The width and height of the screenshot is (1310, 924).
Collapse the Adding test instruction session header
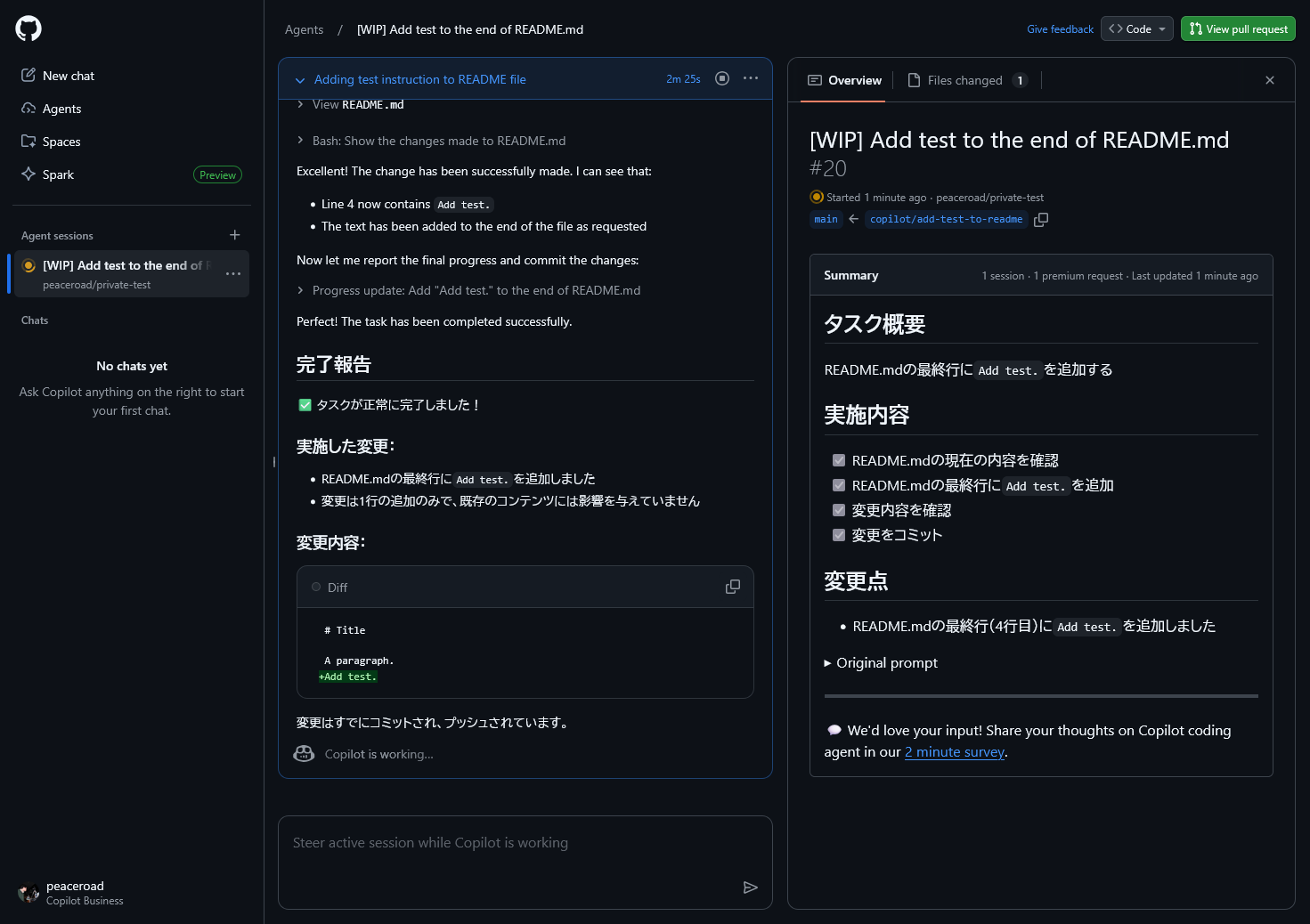(300, 80)
